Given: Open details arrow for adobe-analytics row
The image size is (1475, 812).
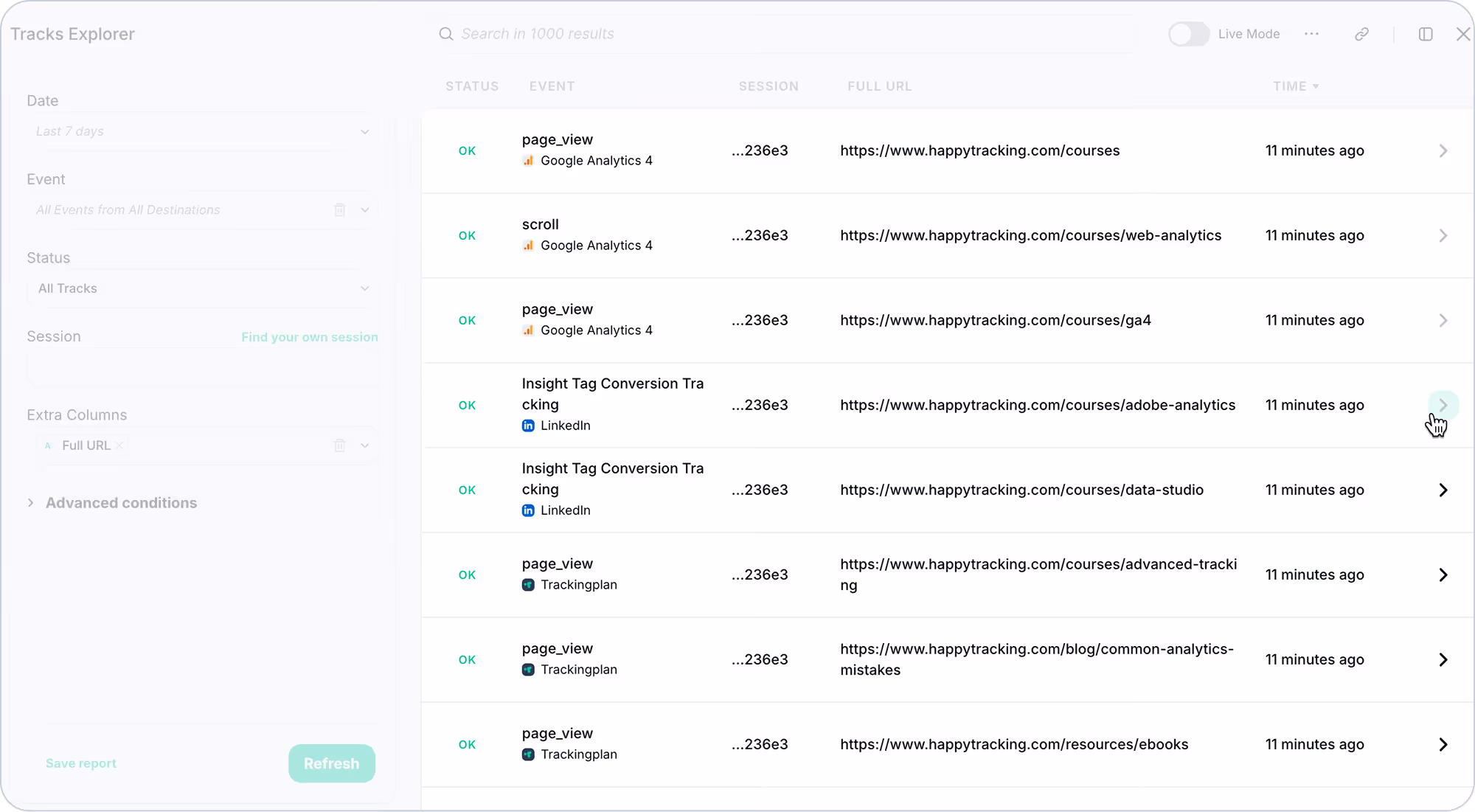Looking at the screenshot, I should click(x=1443, y=405).
